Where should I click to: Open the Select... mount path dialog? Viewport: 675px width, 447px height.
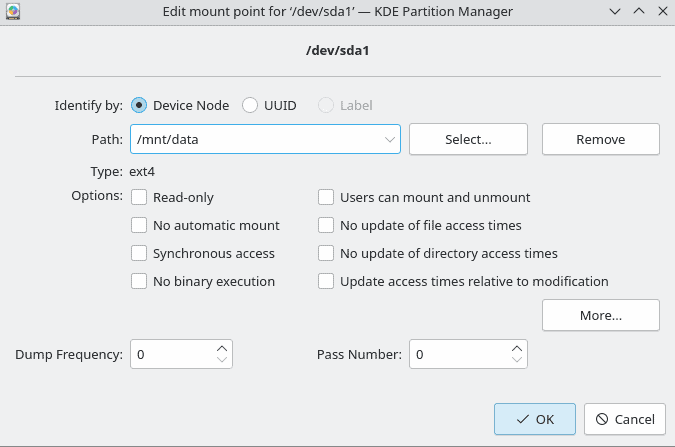coord(468,139)
